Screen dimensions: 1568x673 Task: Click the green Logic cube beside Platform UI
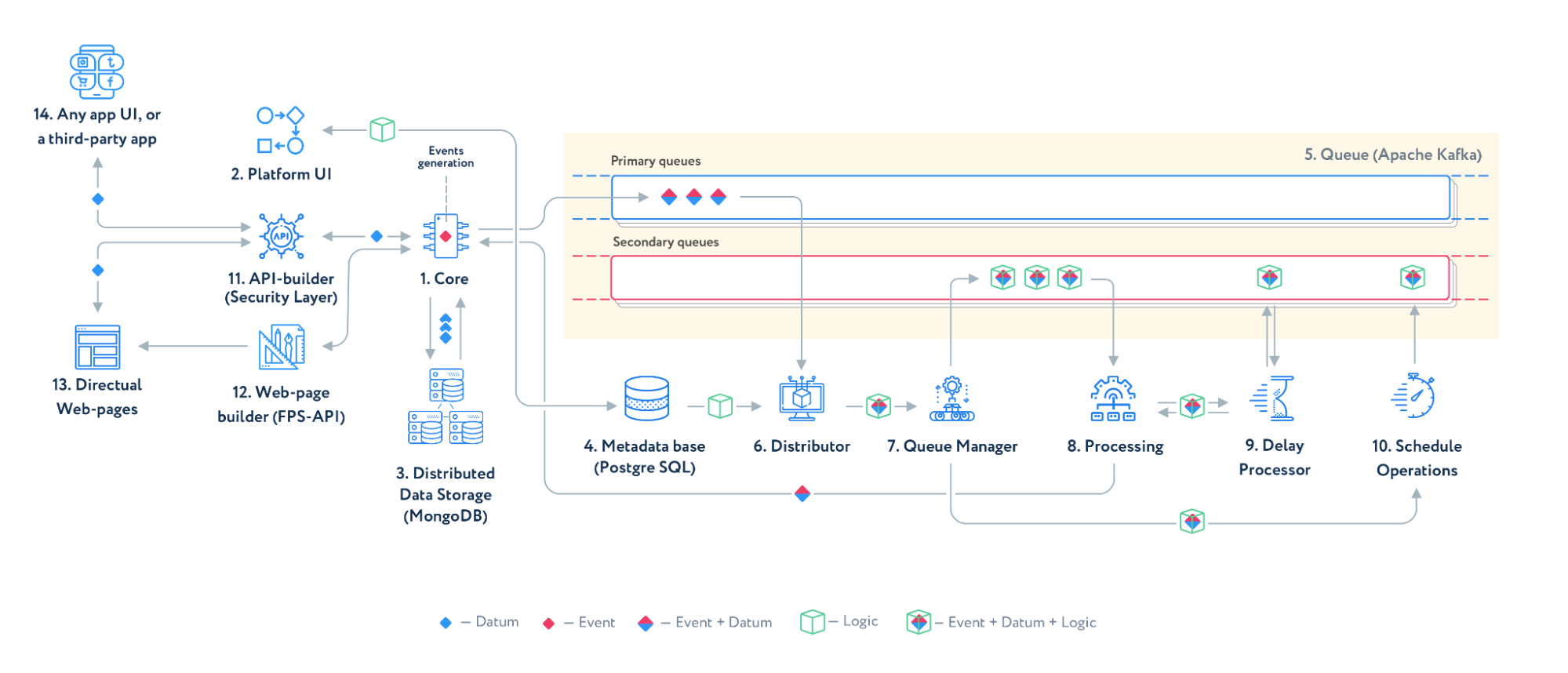[x=382, y=129]
